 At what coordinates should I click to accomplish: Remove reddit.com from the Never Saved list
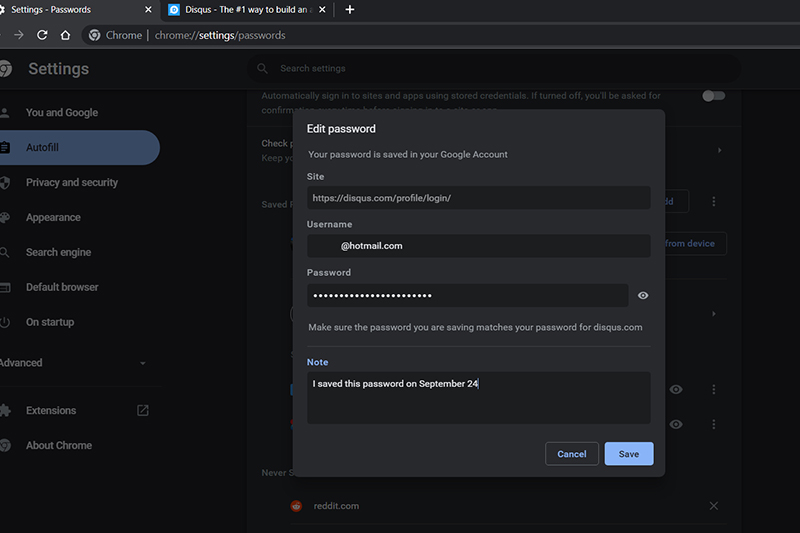pyautogui.click(x=714, y=506)
